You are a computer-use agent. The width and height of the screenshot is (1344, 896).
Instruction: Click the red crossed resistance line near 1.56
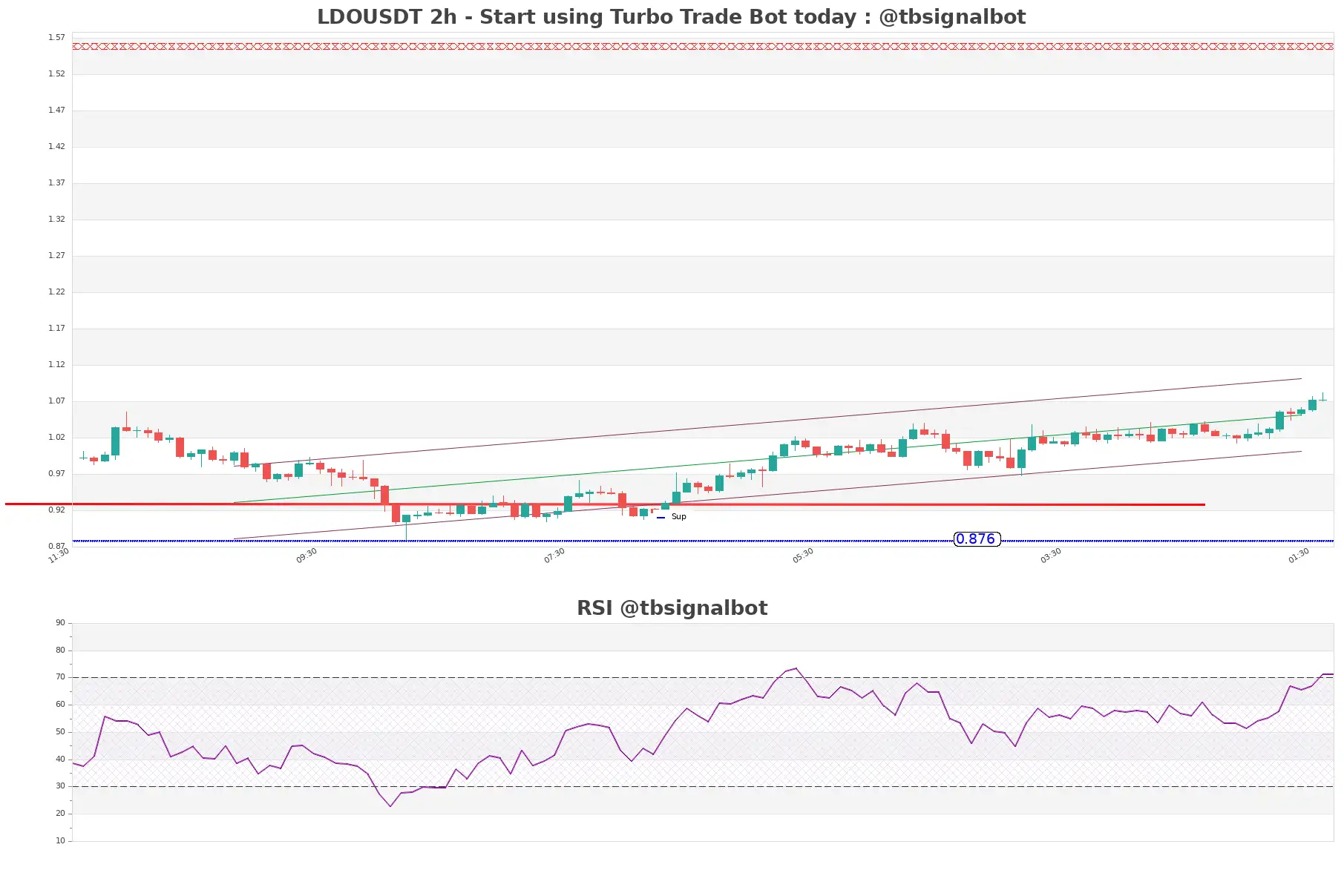[x=703, y=46]
